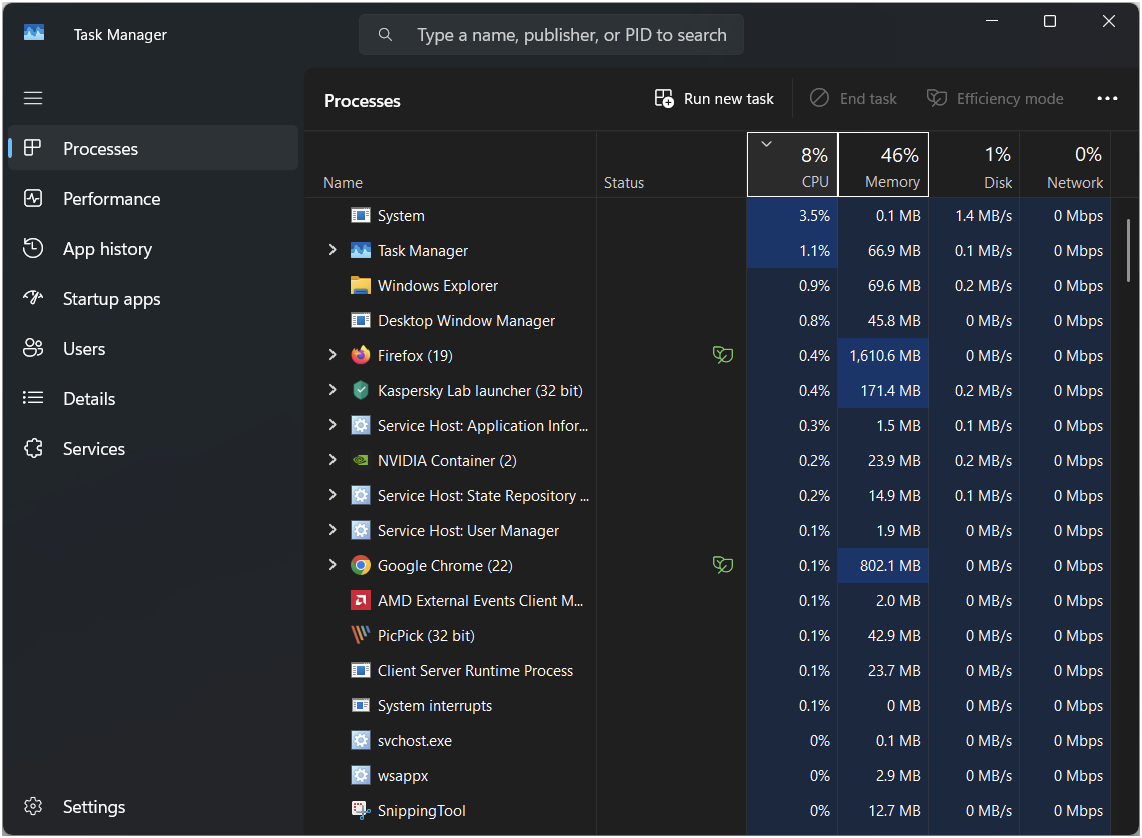Click the Firefox icon in process list
This screenshot has width=1142, height=838.
coord(361,355)
